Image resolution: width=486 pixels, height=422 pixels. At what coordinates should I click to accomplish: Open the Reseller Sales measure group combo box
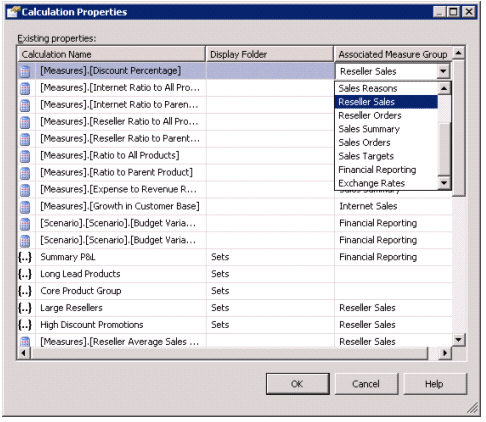pos(393,71)
